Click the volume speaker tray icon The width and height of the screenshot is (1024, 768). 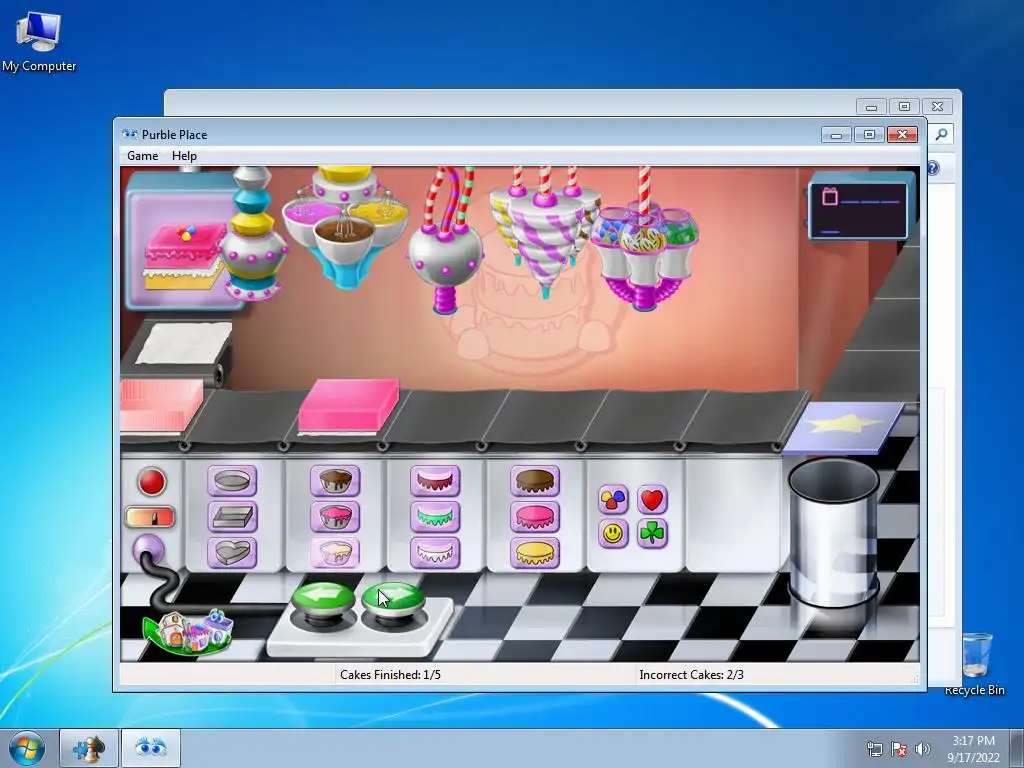(923, 749)
